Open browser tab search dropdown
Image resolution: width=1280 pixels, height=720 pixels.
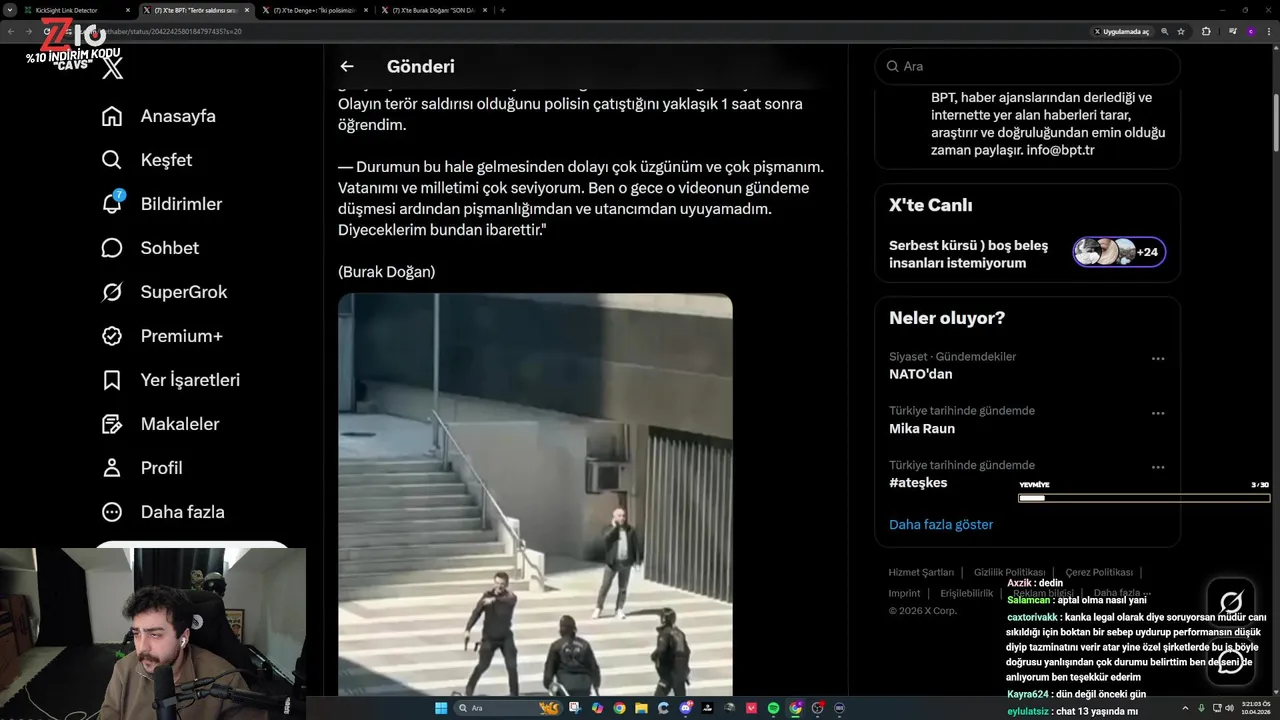pos(10,10)
